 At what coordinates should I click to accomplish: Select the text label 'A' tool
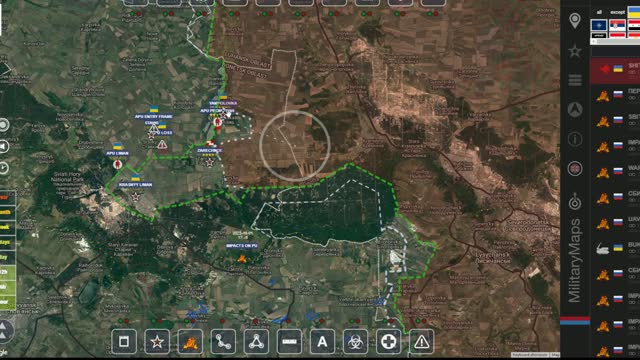point(322,341)
